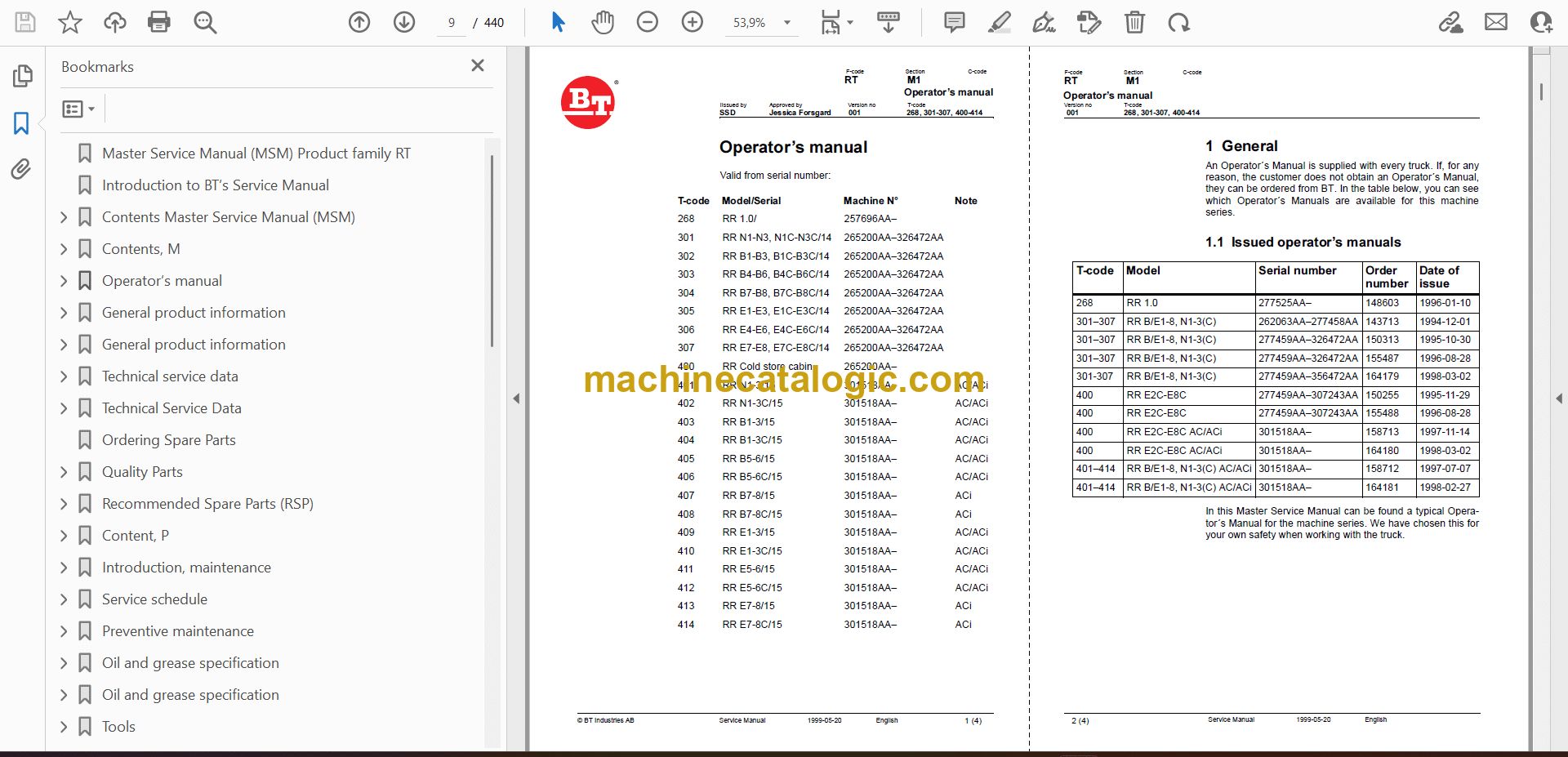Expand the Quality Parts bookmark
Image resolution: width=1568 pixels, height=757 pixels.
(x=64, y=472)
